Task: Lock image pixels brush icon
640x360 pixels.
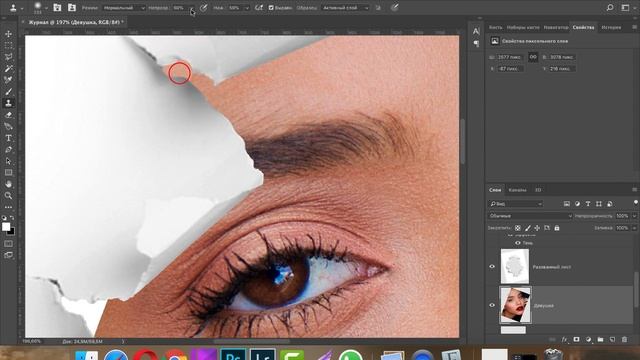Action: click(528, 228)
